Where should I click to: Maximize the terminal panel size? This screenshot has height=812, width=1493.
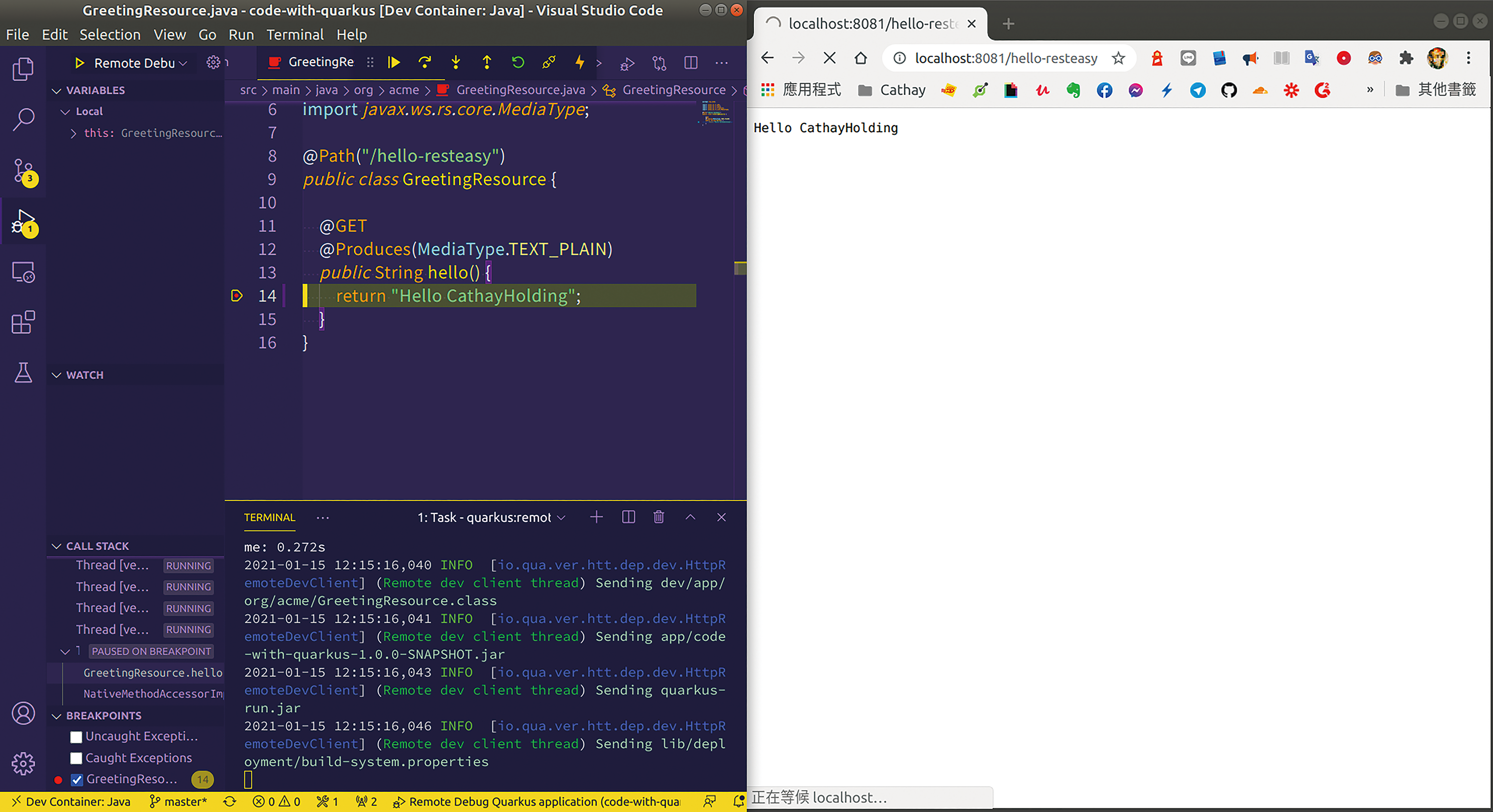click(x=690, y=517)
